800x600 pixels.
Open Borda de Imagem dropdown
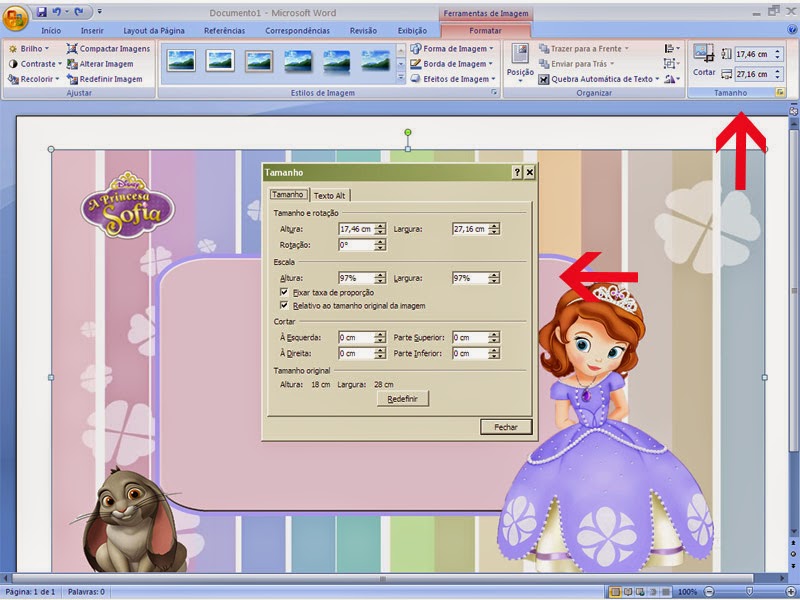click(x=452, y=64)
